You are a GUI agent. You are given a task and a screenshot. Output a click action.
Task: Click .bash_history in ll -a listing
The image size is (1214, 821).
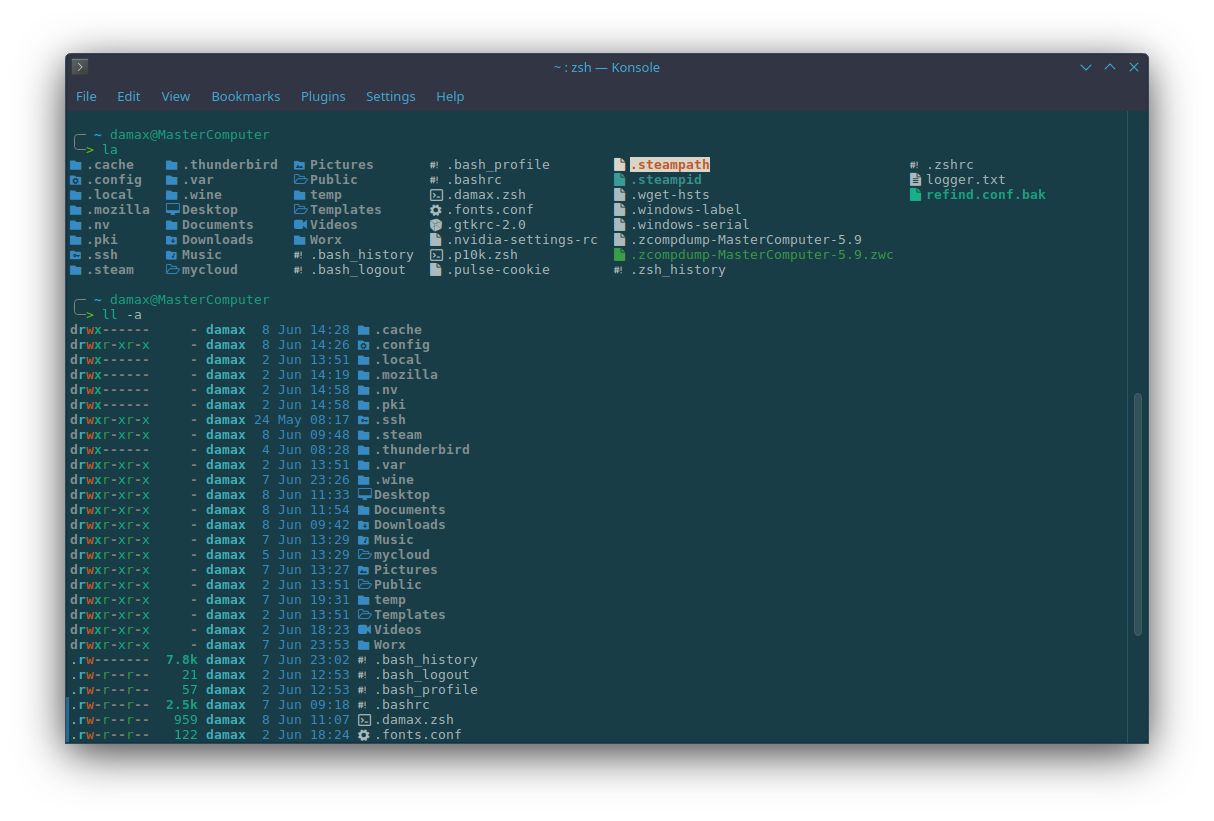(426, 660)
